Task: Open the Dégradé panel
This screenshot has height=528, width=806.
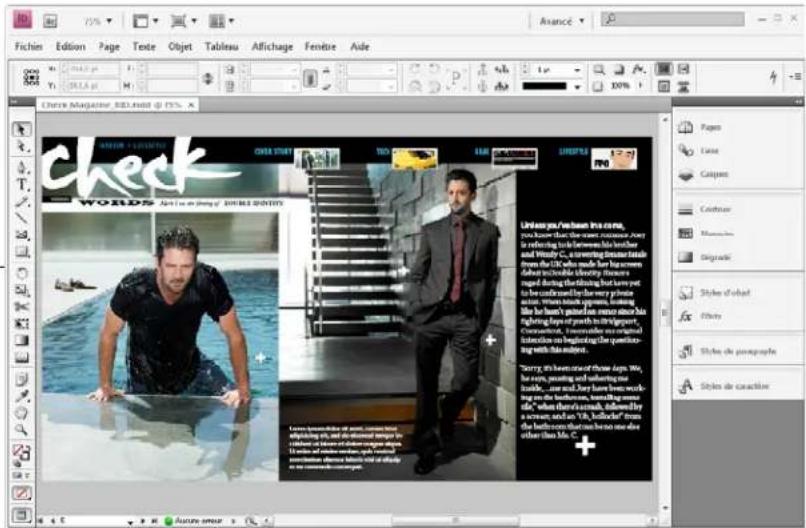Action: coord(704,257)
